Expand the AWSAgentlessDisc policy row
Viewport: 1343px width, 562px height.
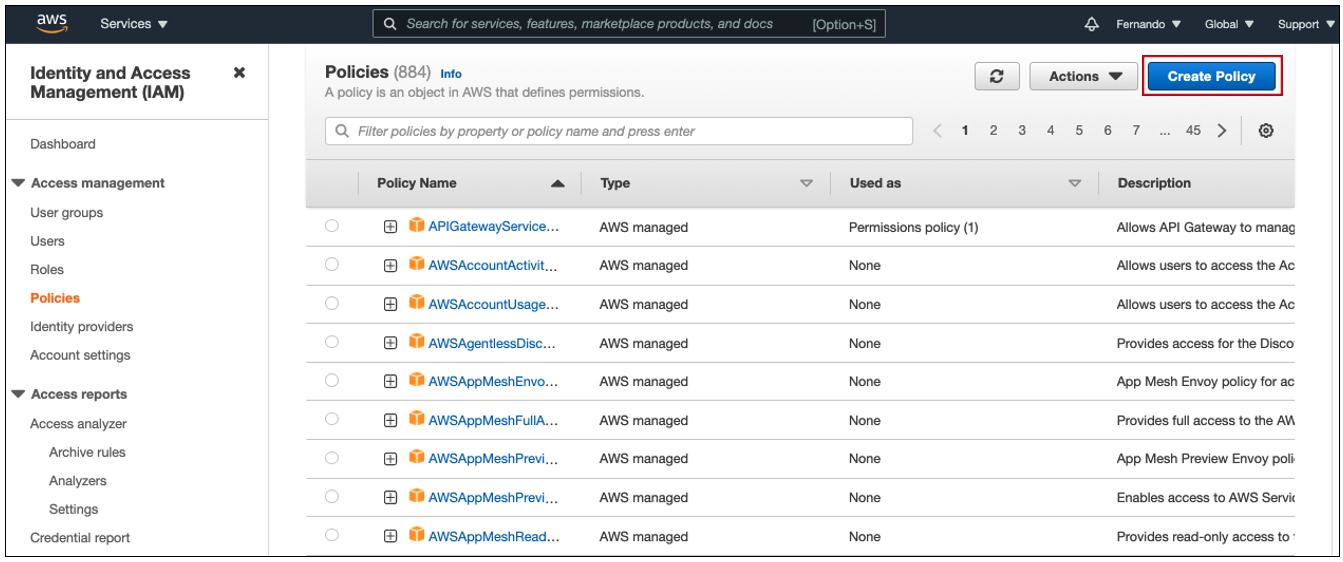click(391, 343)
